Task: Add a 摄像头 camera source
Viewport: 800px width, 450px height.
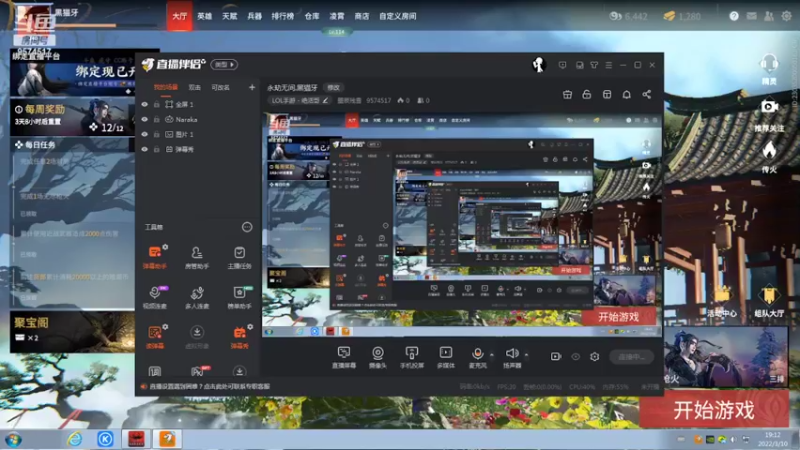Action: pos(378,357)
